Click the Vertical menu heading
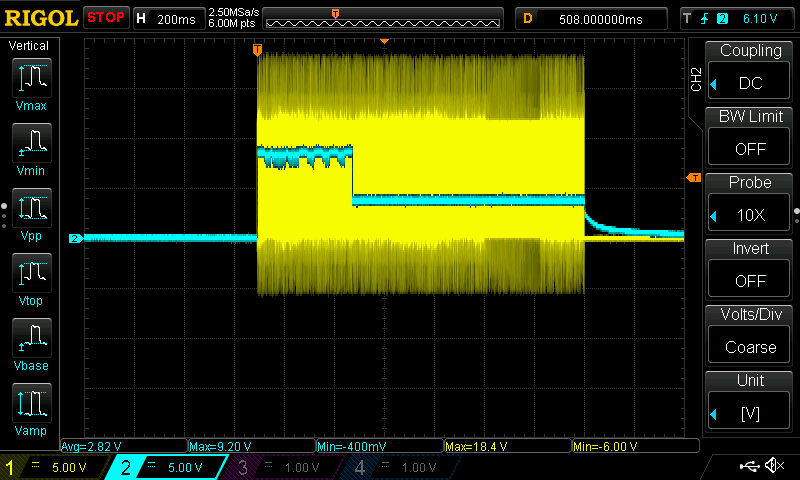The height and width of the screenshot is (480, 800). click(x=29, y=46)
